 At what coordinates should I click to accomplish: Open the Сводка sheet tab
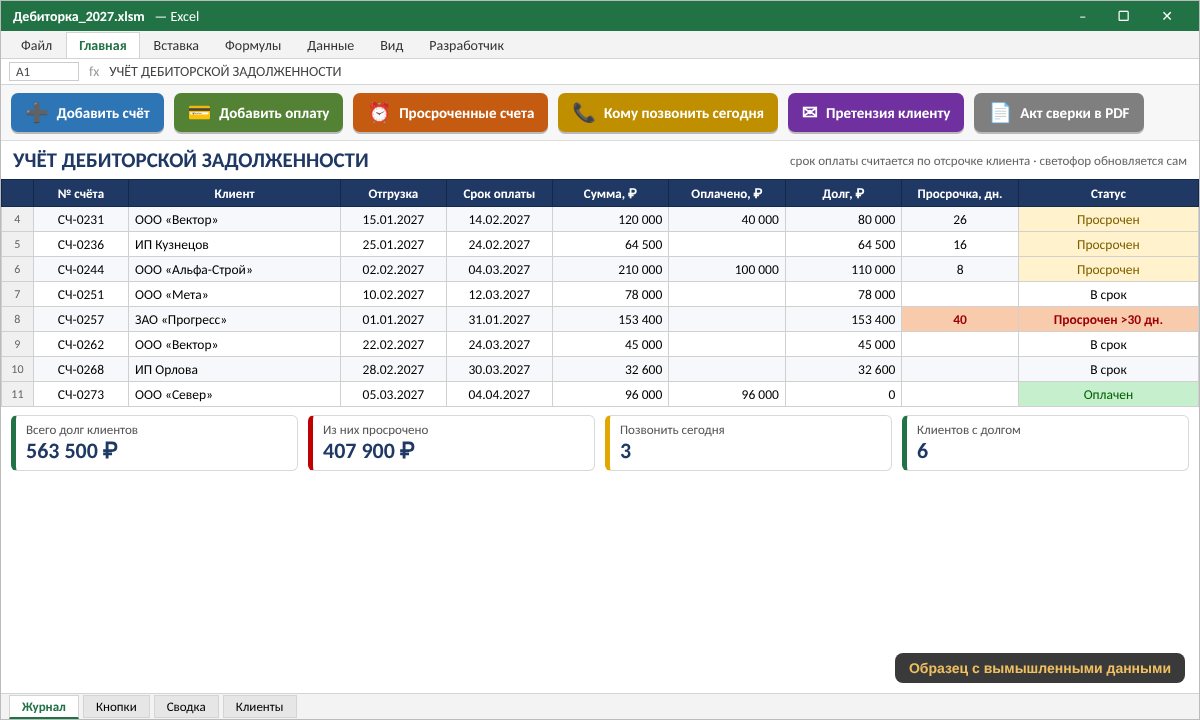(186, 707)
